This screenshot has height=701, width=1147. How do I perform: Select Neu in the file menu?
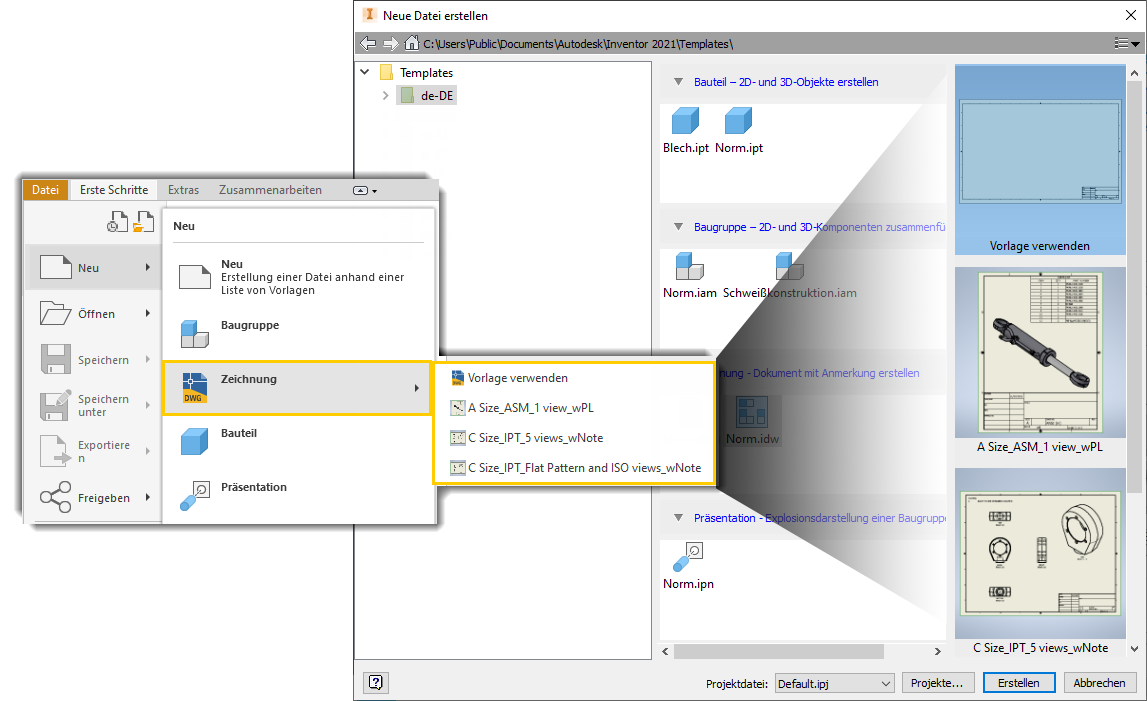94,268
